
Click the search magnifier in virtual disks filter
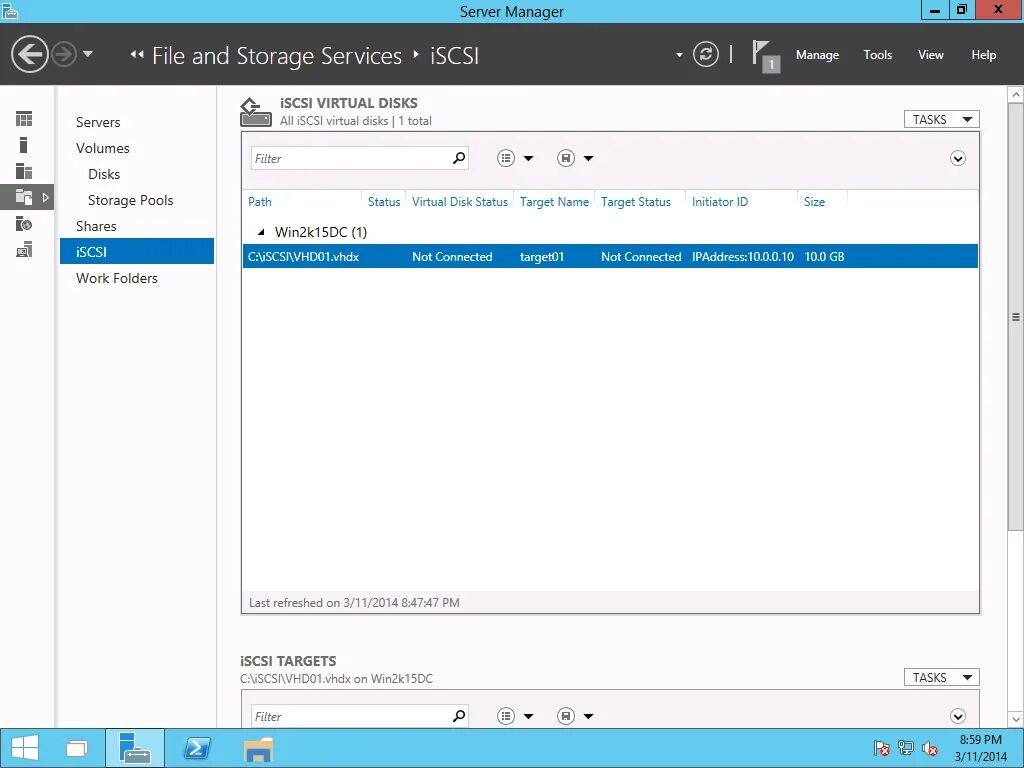tap(459, 157)
